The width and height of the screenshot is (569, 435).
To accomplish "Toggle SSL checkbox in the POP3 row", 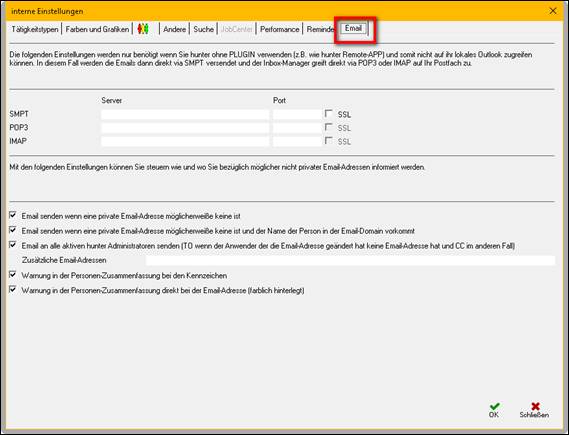I will click(x=328, y=127).
